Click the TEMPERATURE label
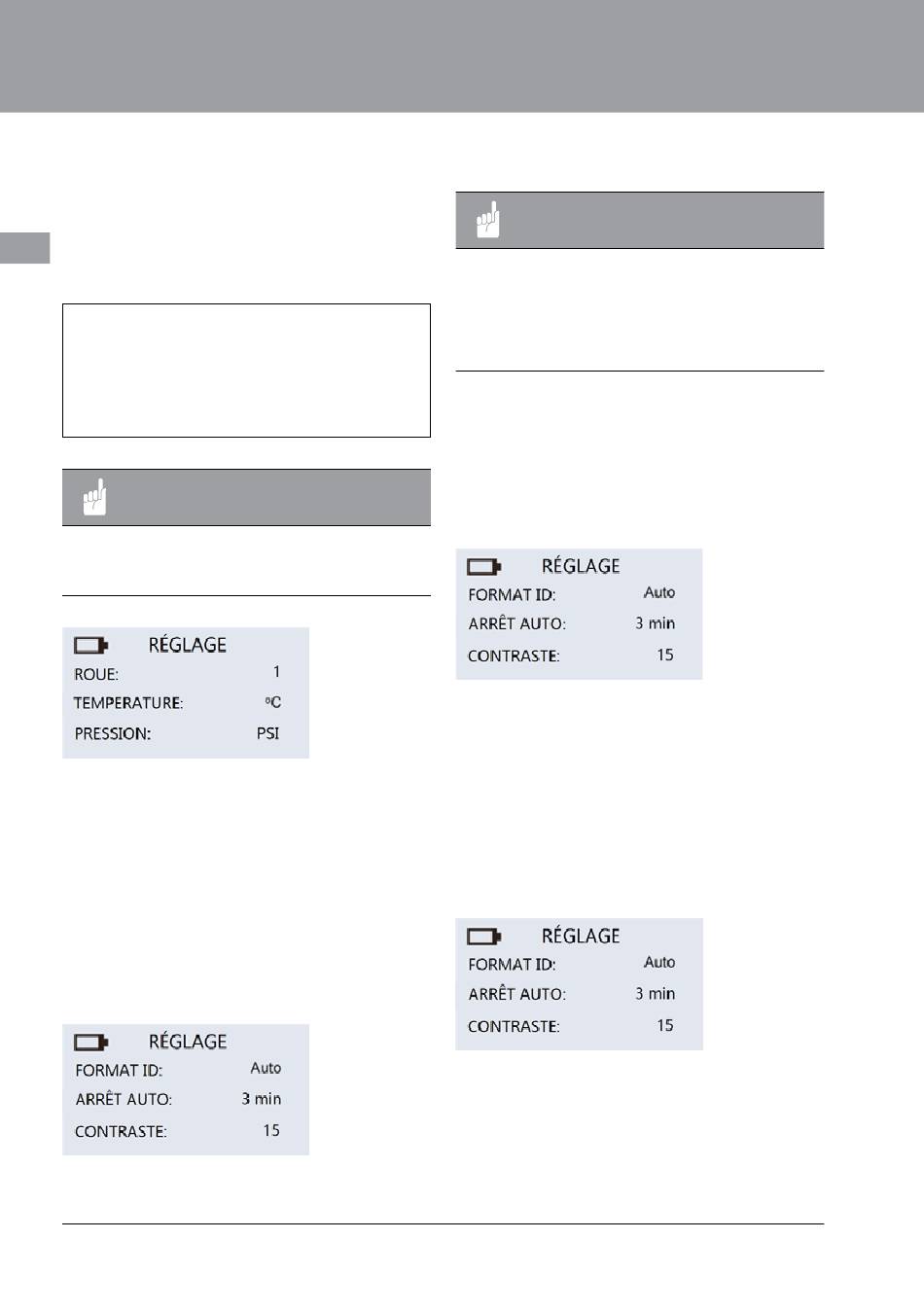Viewport: 924px width, 1311px height. [x=128, y=703]
